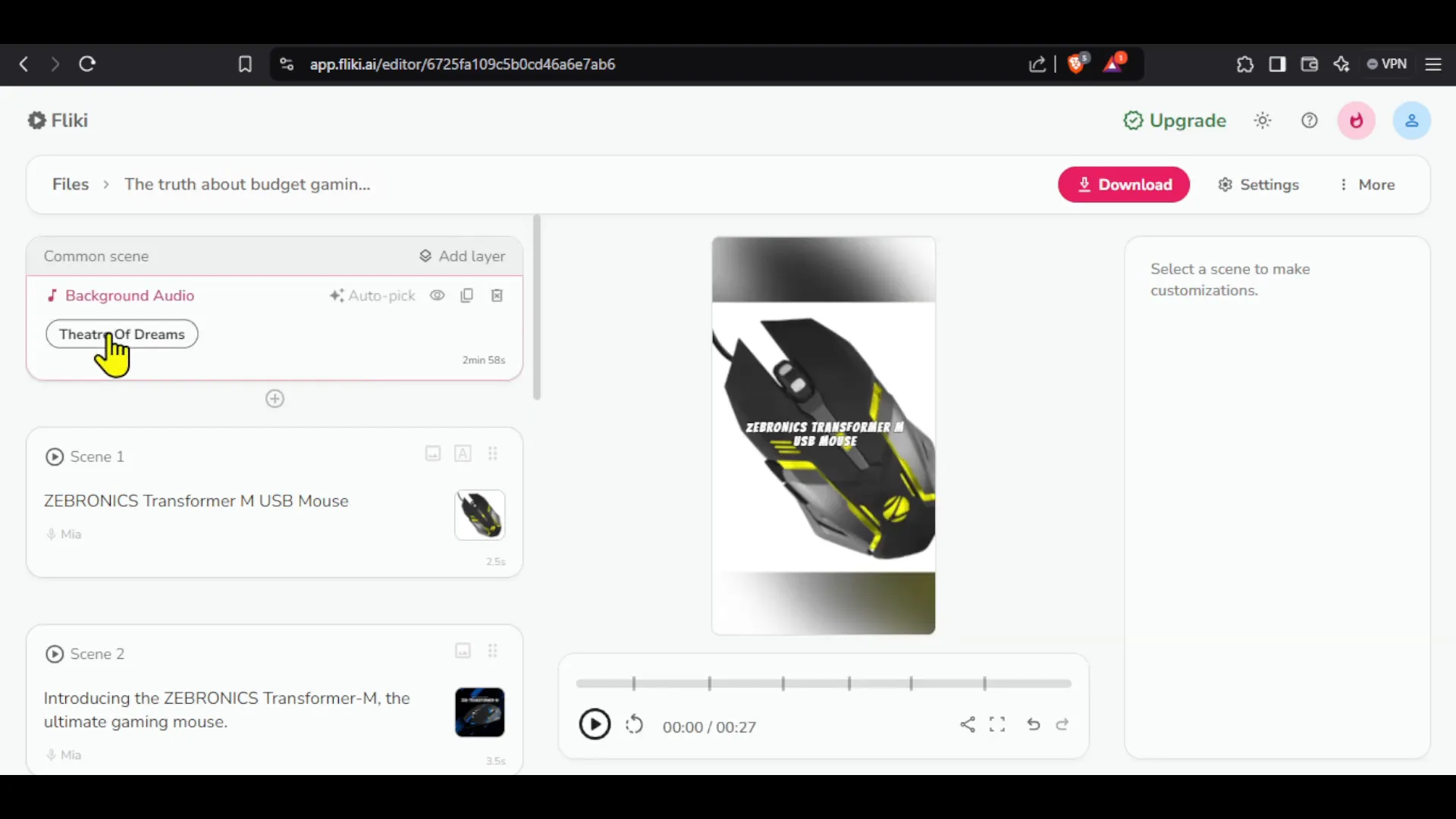
Task: Click the regenerate preview icon
Action: [635, 725]
